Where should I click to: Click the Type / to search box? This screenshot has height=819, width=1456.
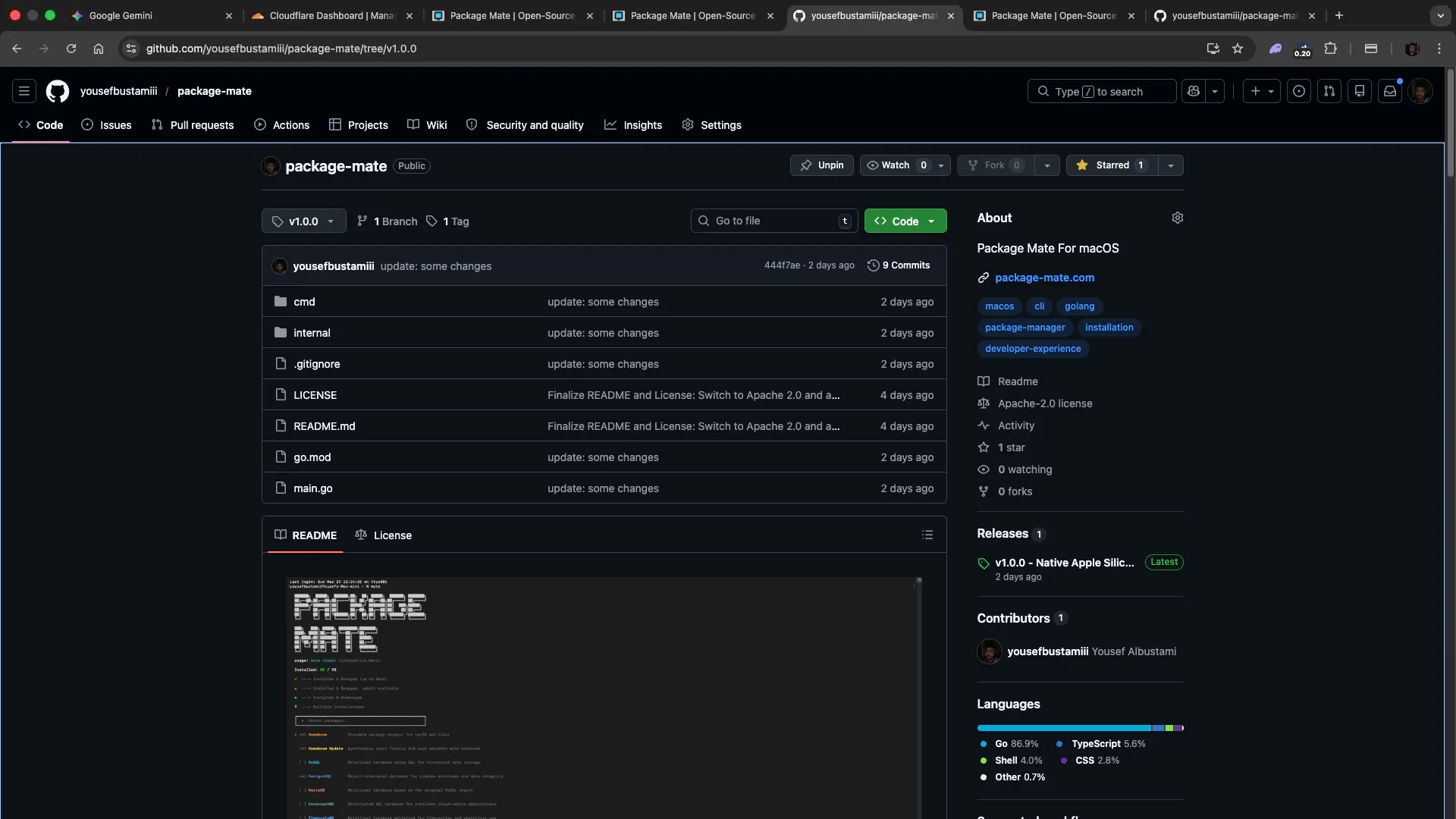1102,91
